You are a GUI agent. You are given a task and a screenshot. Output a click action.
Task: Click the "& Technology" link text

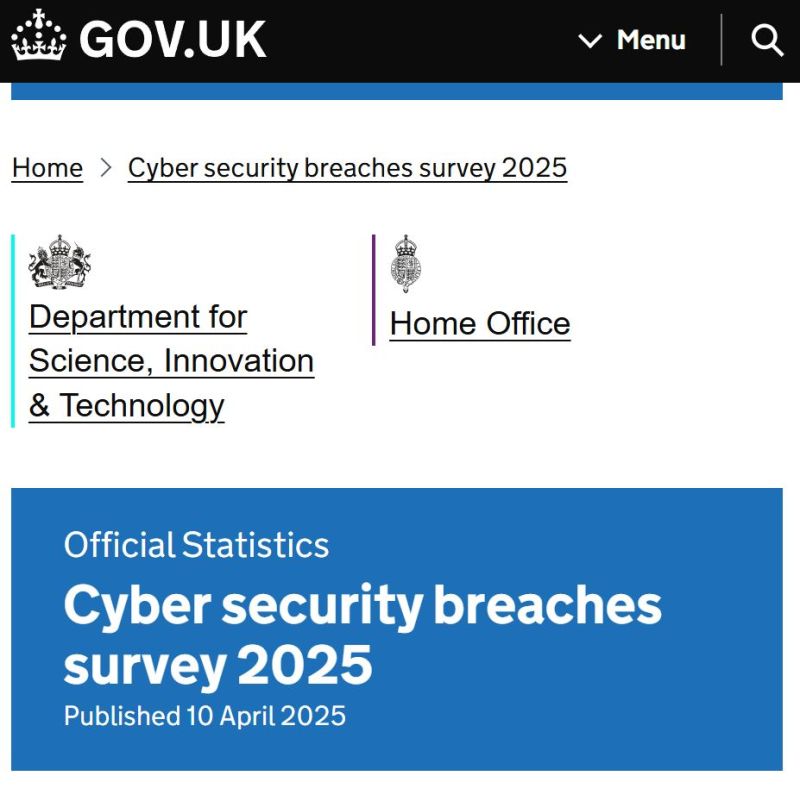[x=127, y=406]
